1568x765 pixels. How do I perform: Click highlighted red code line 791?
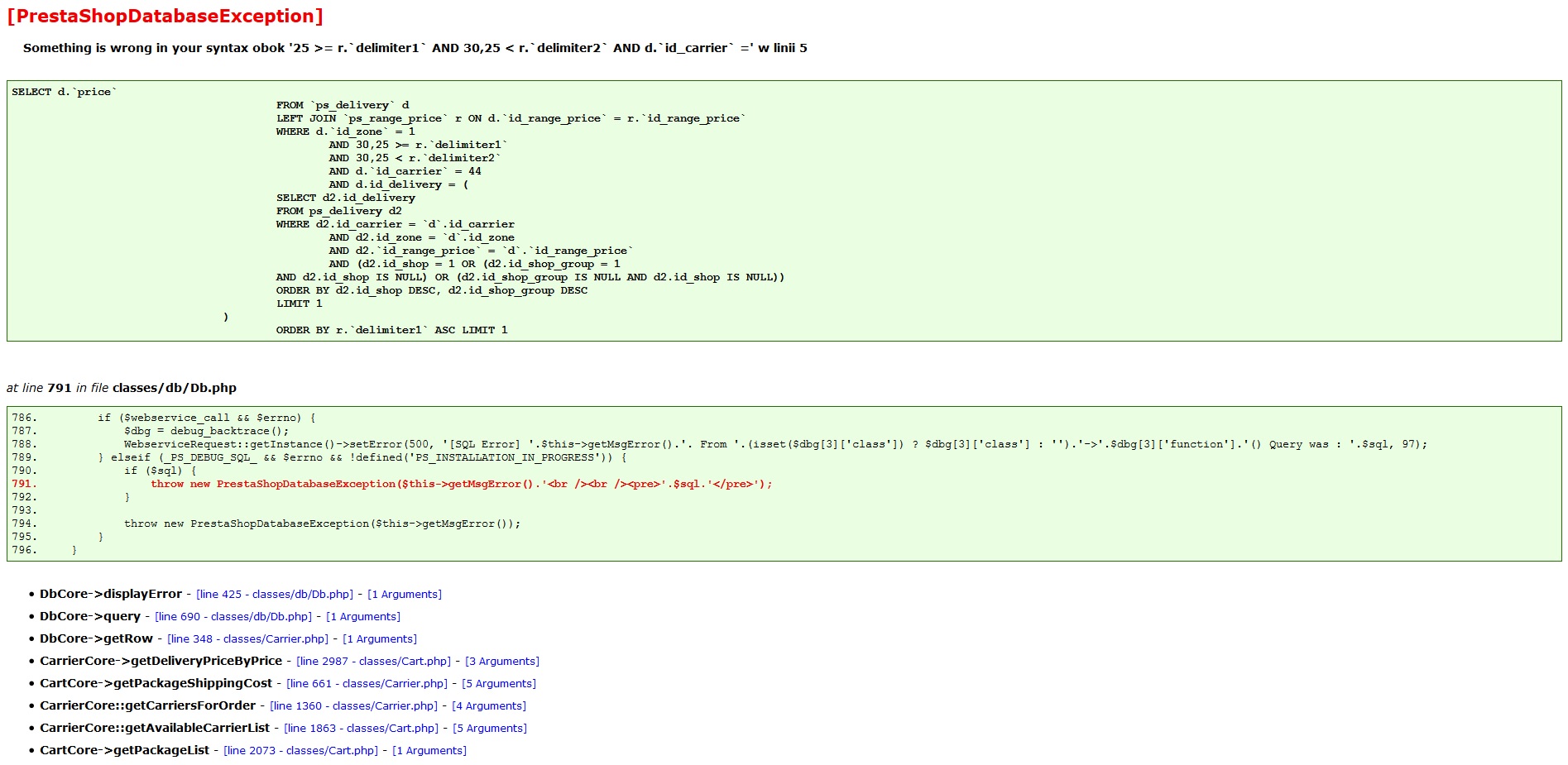tap(461, 484)
